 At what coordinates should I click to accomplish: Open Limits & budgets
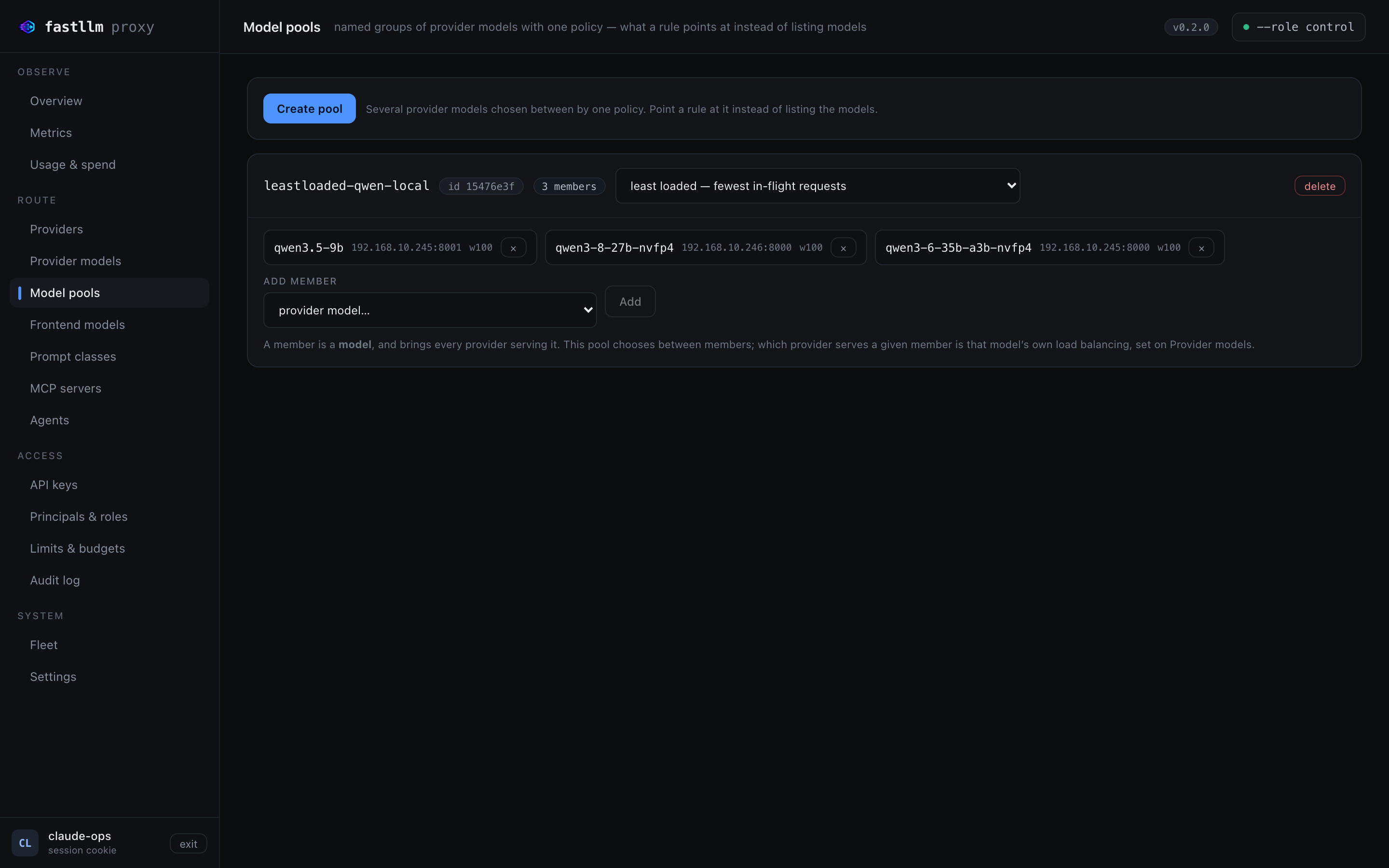(x=109, y=549)
